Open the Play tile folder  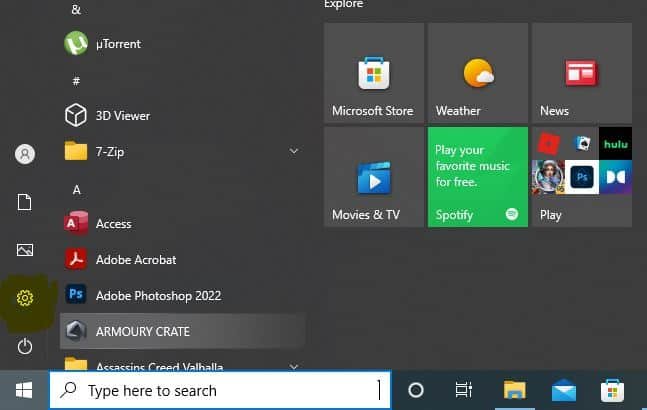(582, 177)
